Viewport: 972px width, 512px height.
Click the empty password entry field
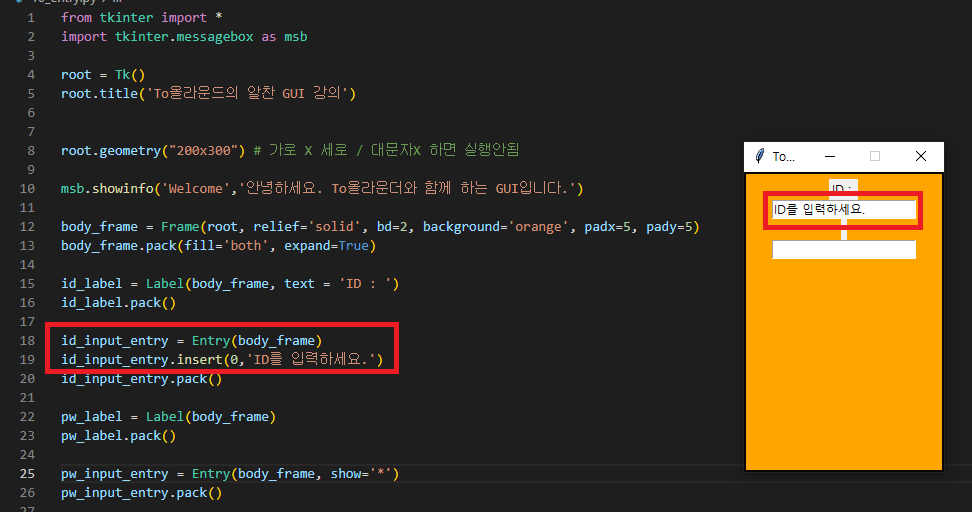pos(844,249)
